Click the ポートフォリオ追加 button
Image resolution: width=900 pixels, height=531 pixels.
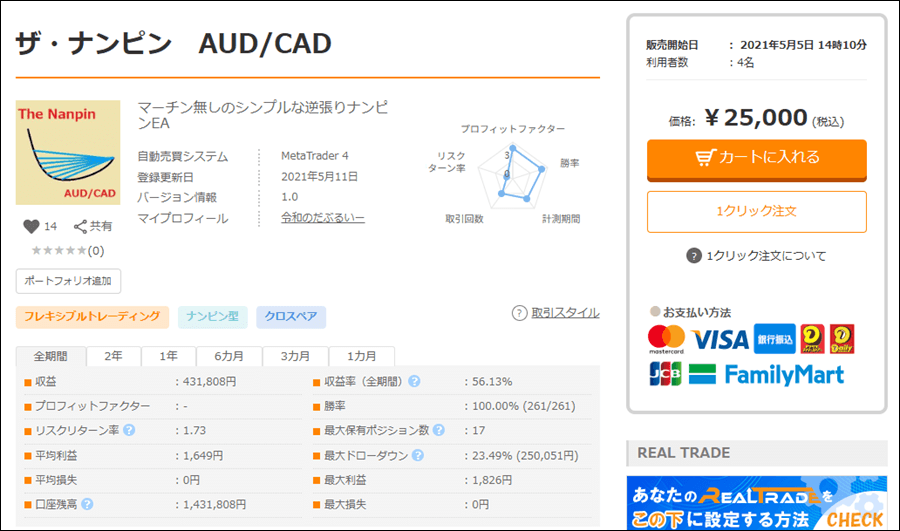point(68,281)
